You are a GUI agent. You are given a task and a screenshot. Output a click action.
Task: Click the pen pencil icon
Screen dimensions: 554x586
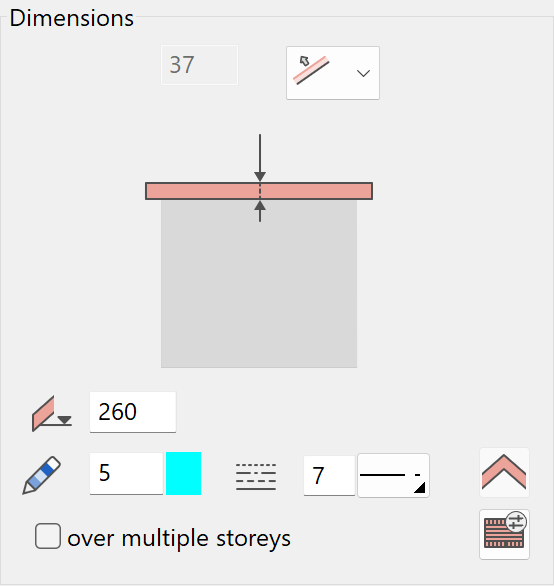click(x=41, y=475)
